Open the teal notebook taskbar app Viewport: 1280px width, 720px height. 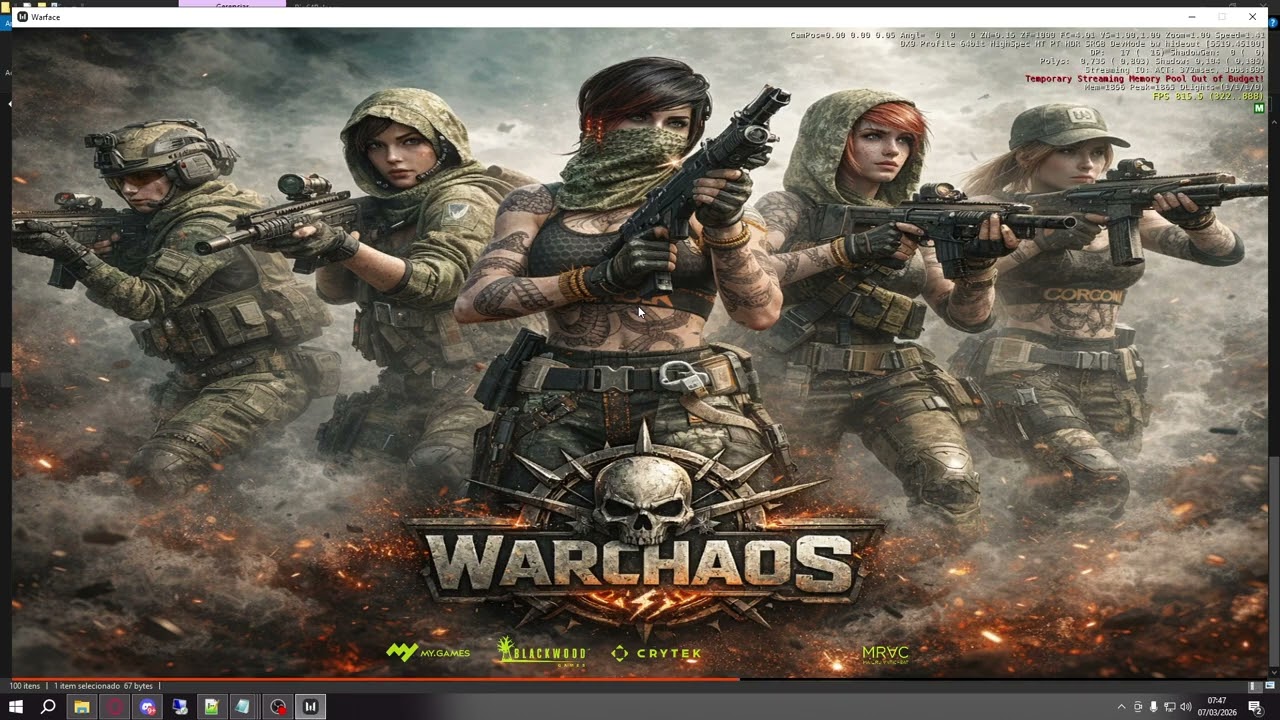click(243, 707)
